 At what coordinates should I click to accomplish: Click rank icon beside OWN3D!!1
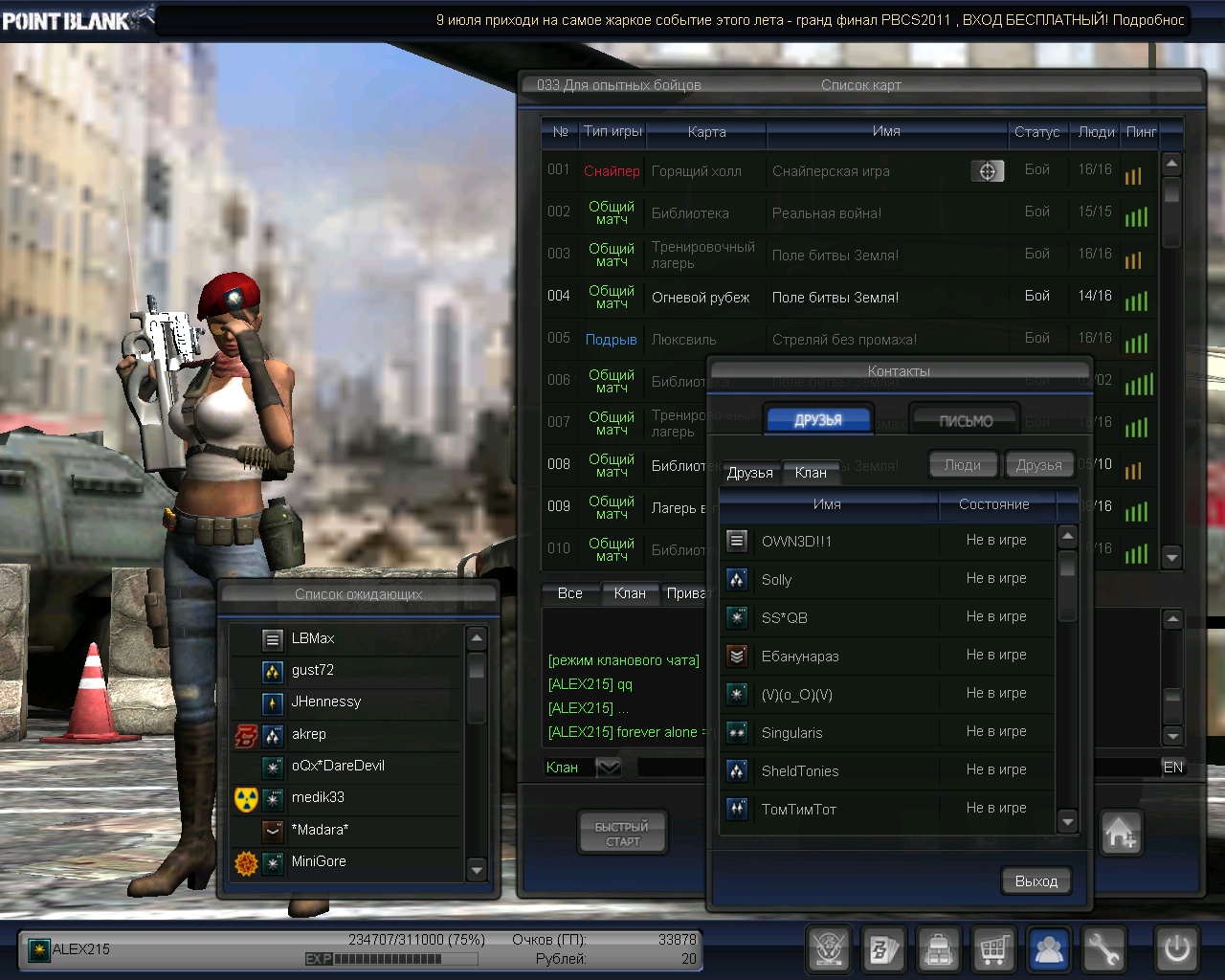[737, 541]
